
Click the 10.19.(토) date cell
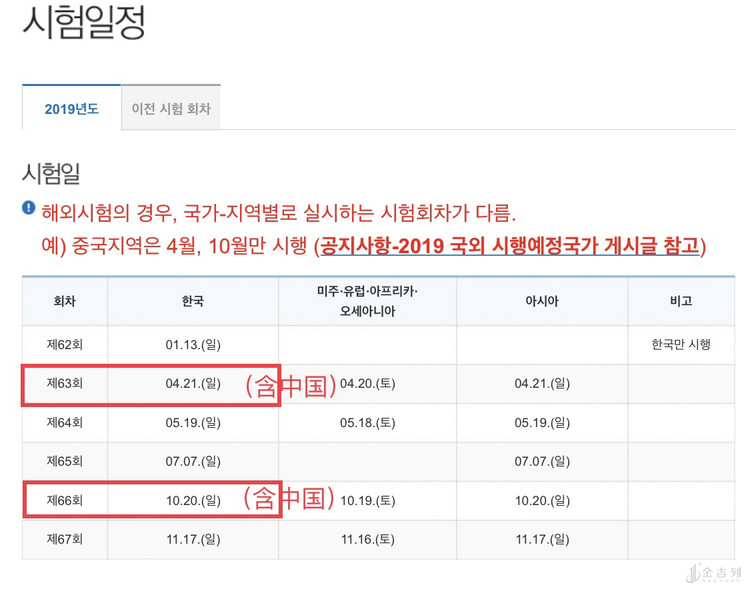368,500
